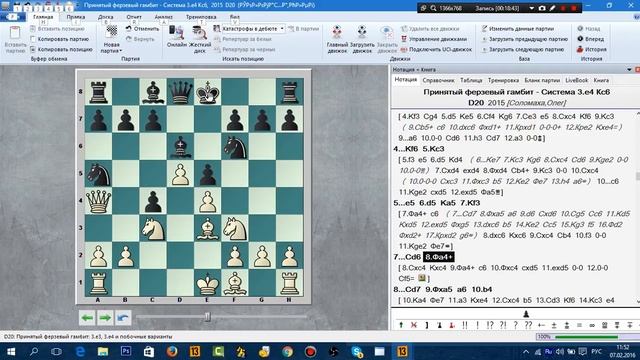Click the blue take-back arrow below the board
This screenshot has width=640, height=360.
coord(123,318)
